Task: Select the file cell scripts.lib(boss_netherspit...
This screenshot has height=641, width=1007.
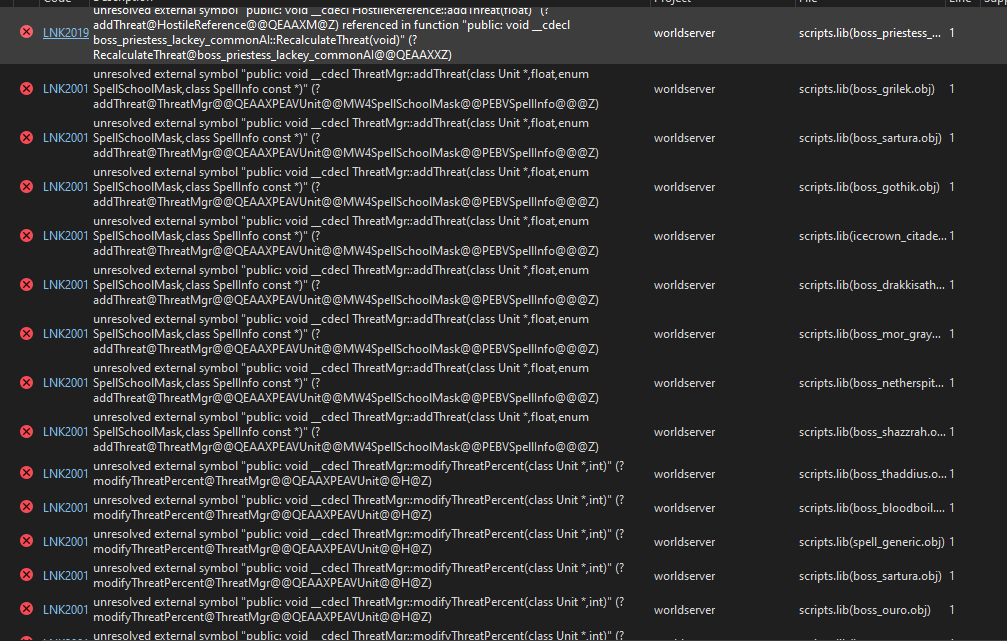Action: (x=871, y=383)
